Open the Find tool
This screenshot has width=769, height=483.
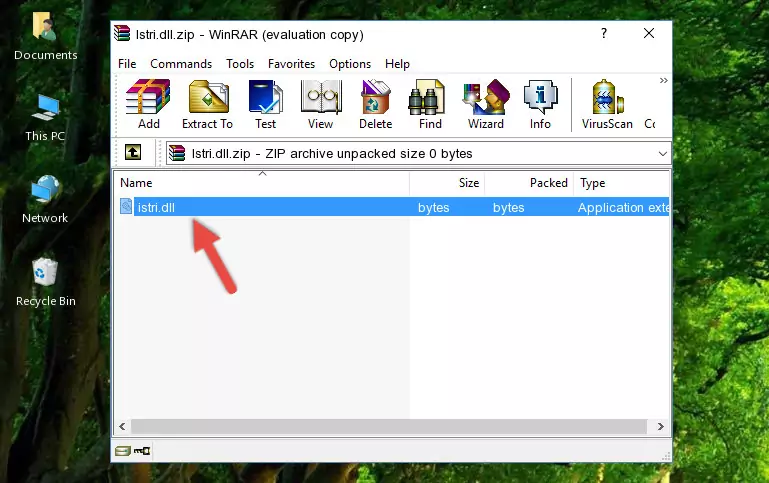430,104
